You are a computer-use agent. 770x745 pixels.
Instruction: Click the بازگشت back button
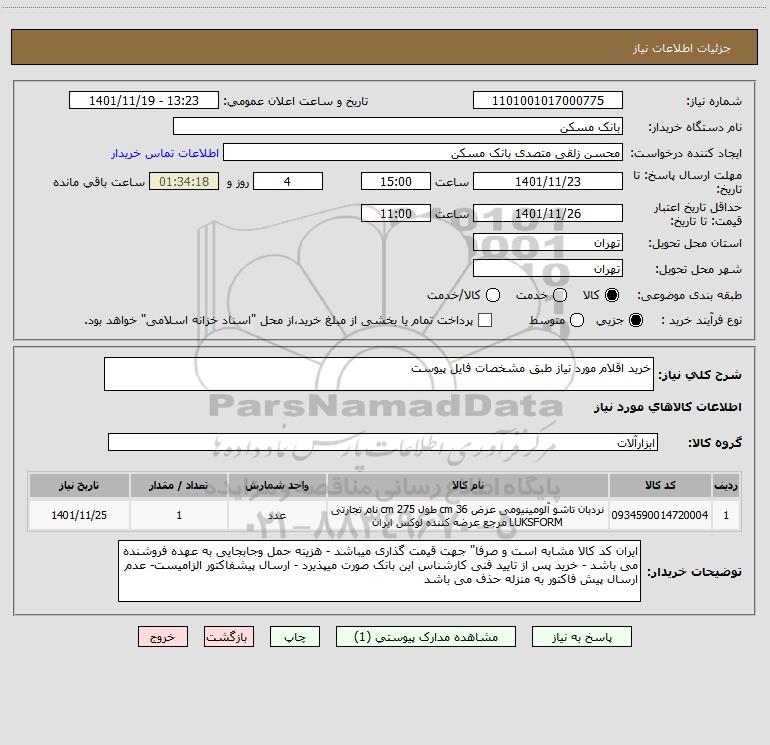pyautogui.click(x=229, y=637)
